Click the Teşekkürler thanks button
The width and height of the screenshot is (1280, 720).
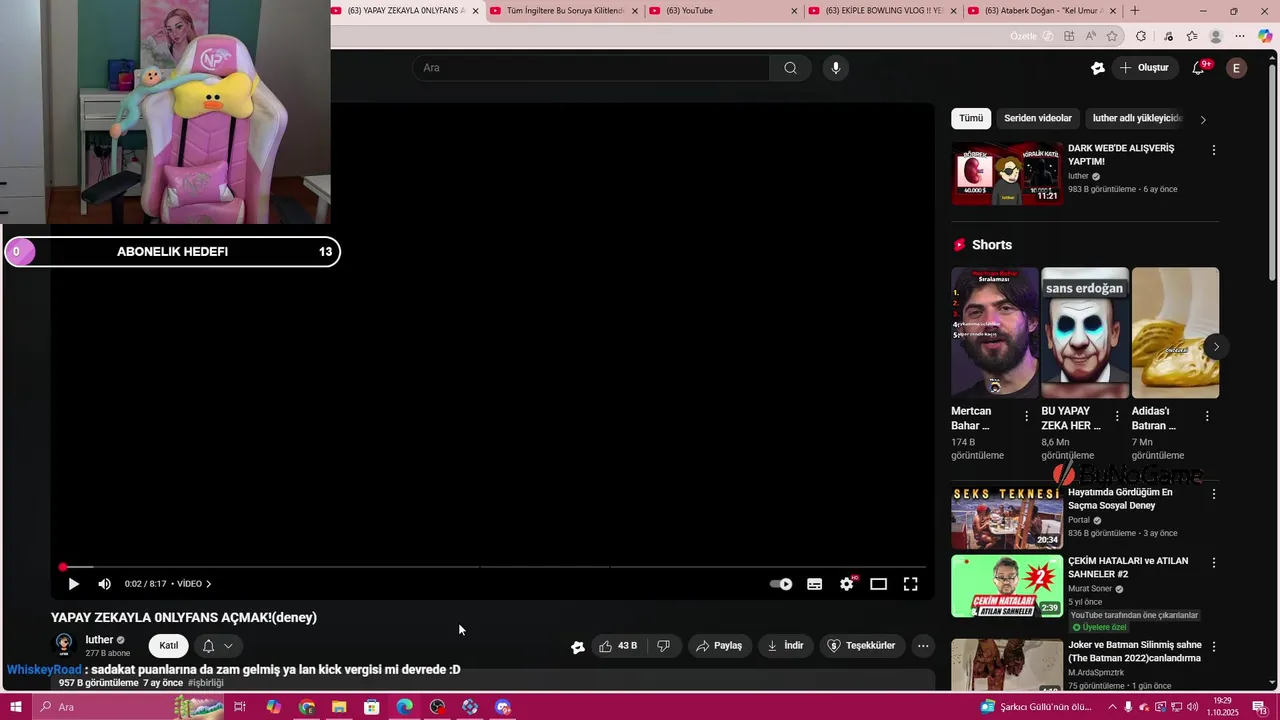coord(861,646)
